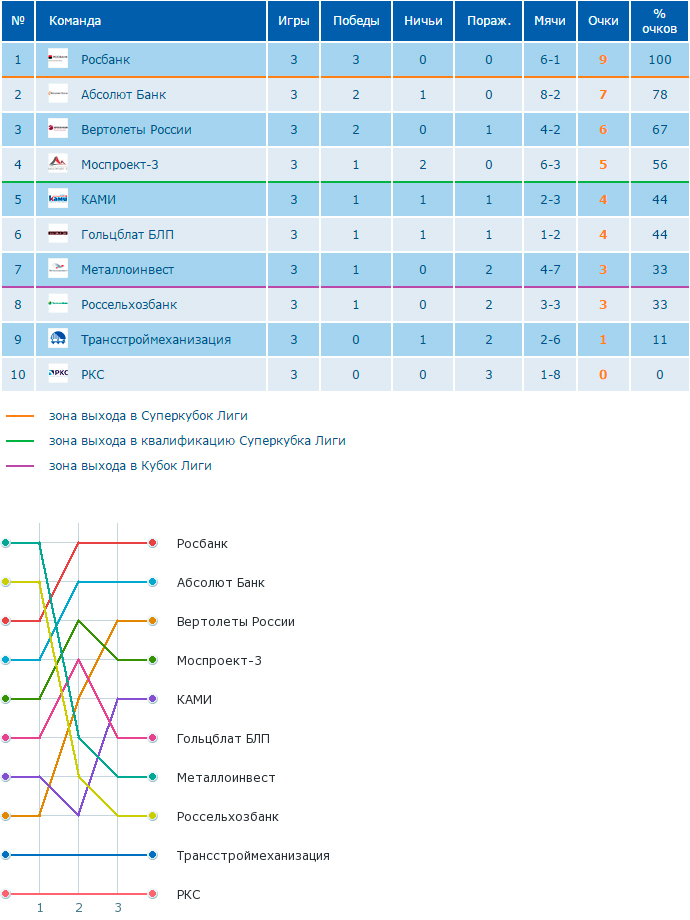Screen dimensions: 690x920
Task: Click Металлоинвест's goals value 4-7
Action: pos(550,270)
